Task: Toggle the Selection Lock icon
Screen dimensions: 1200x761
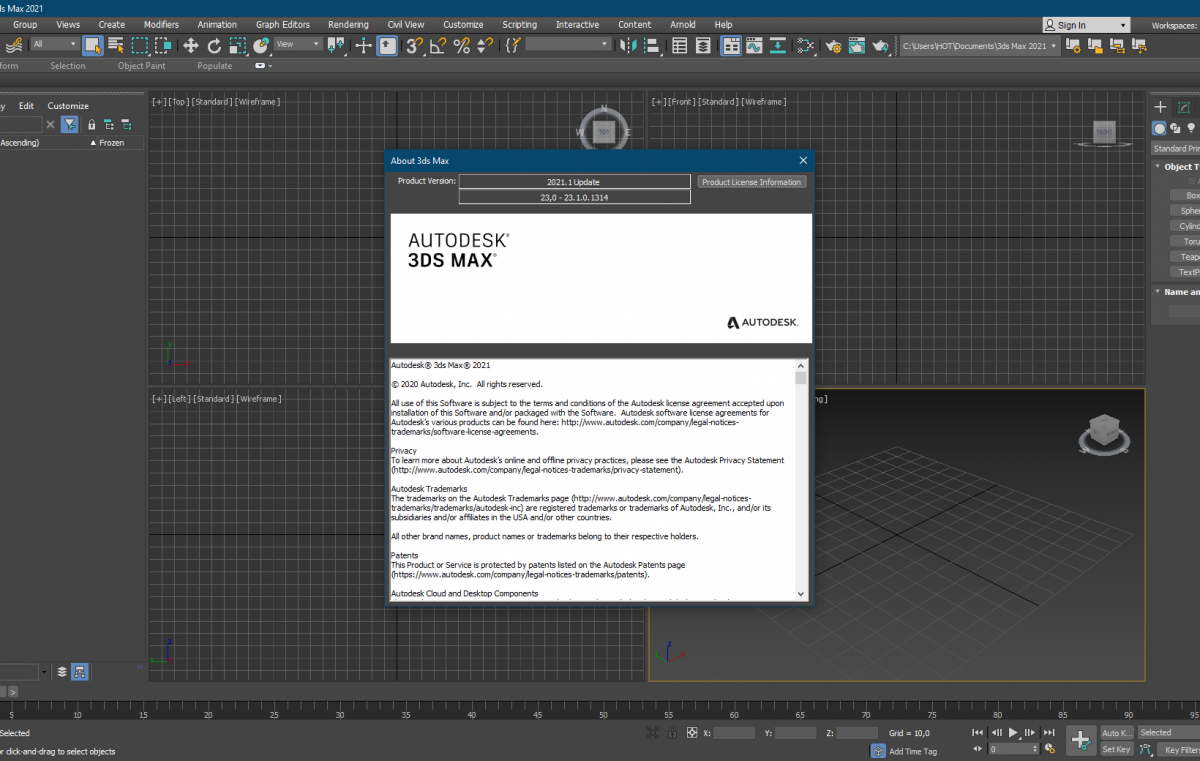Action: pyautogui.click(x=671, y=733)
